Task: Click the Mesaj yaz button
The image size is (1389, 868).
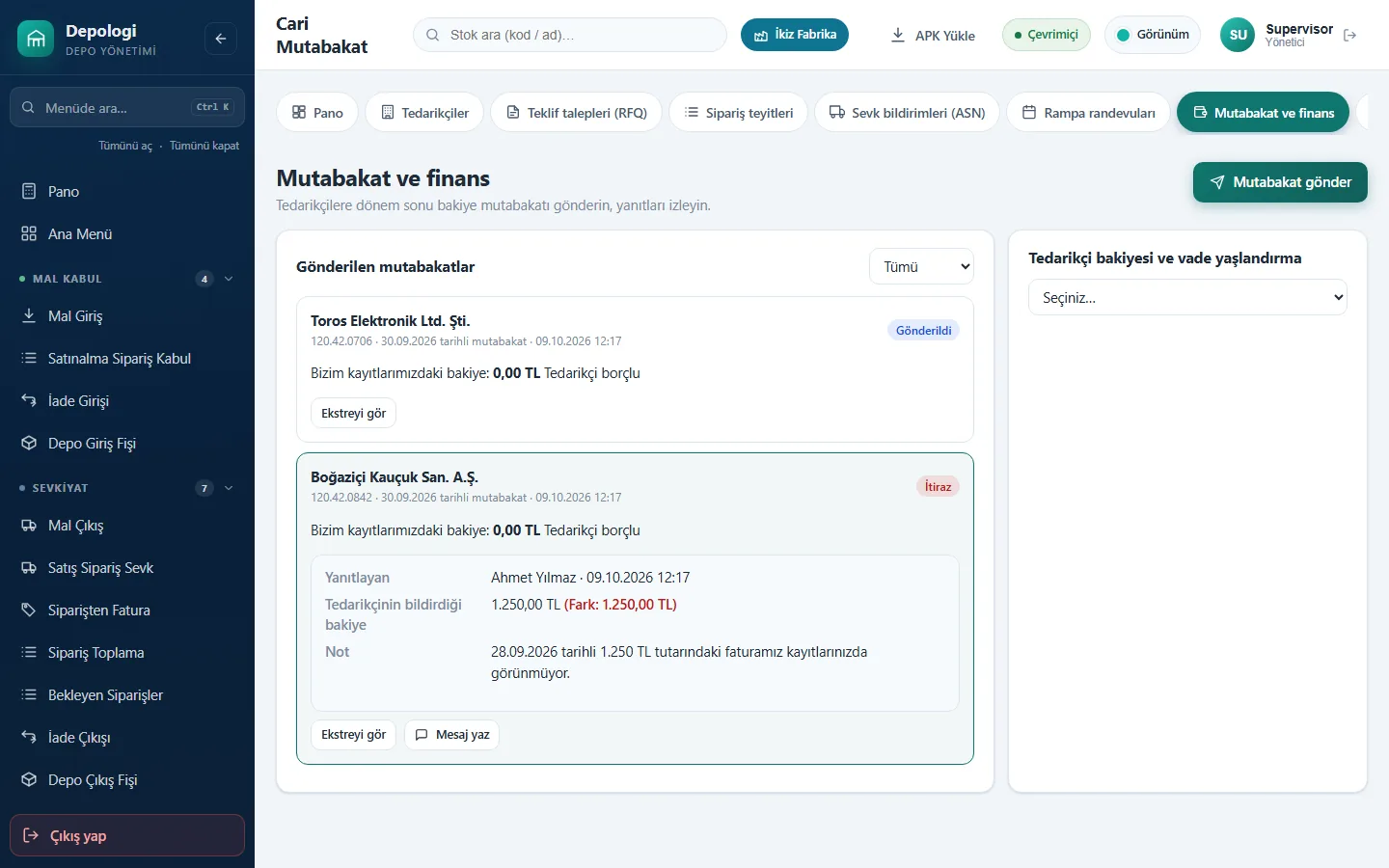Action: (451, 735)
